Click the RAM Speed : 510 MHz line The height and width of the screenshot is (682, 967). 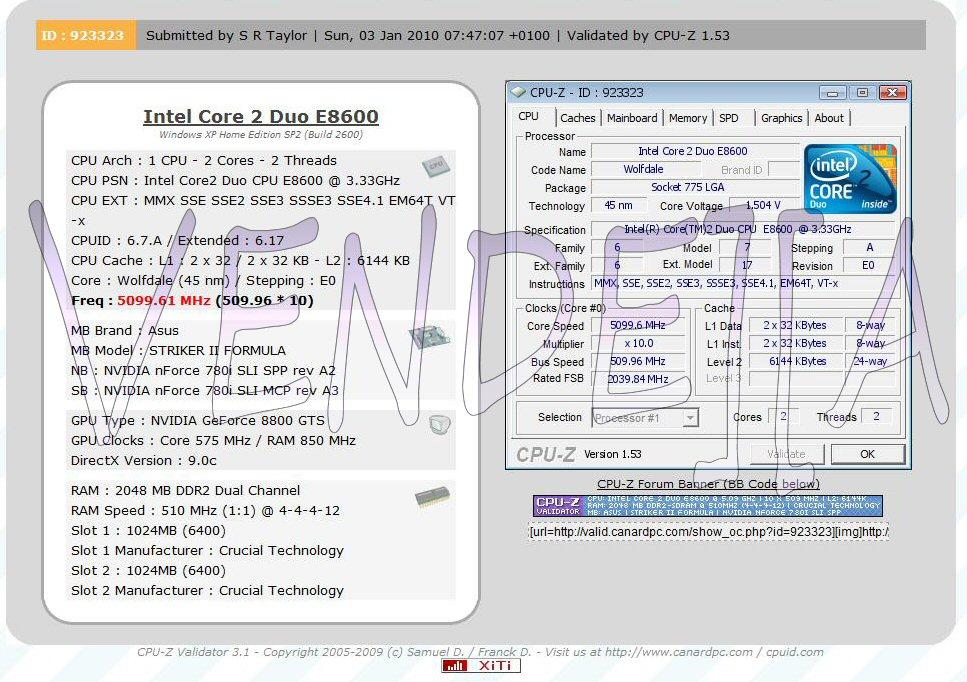[x=205, y=511]
